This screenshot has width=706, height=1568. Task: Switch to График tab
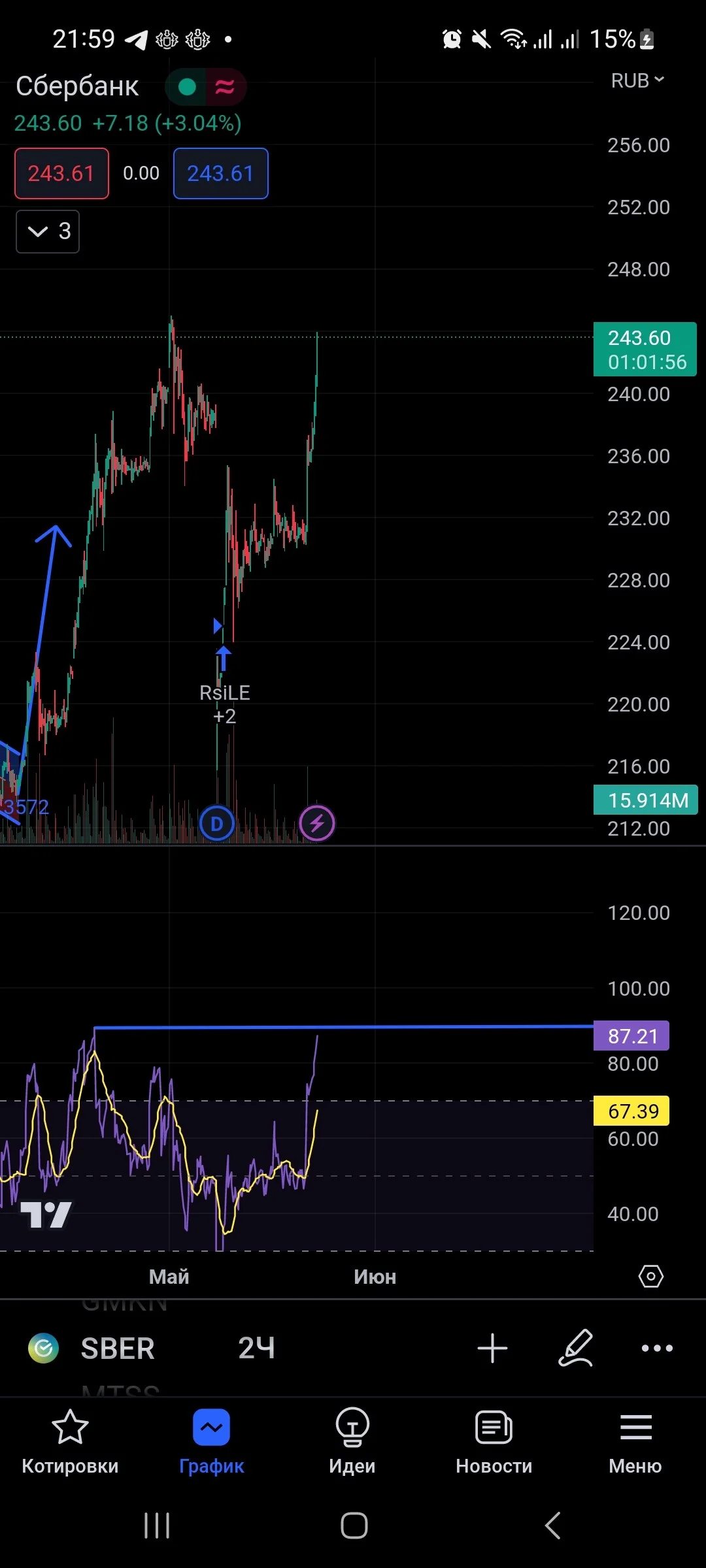click(x=211, y=1442)
